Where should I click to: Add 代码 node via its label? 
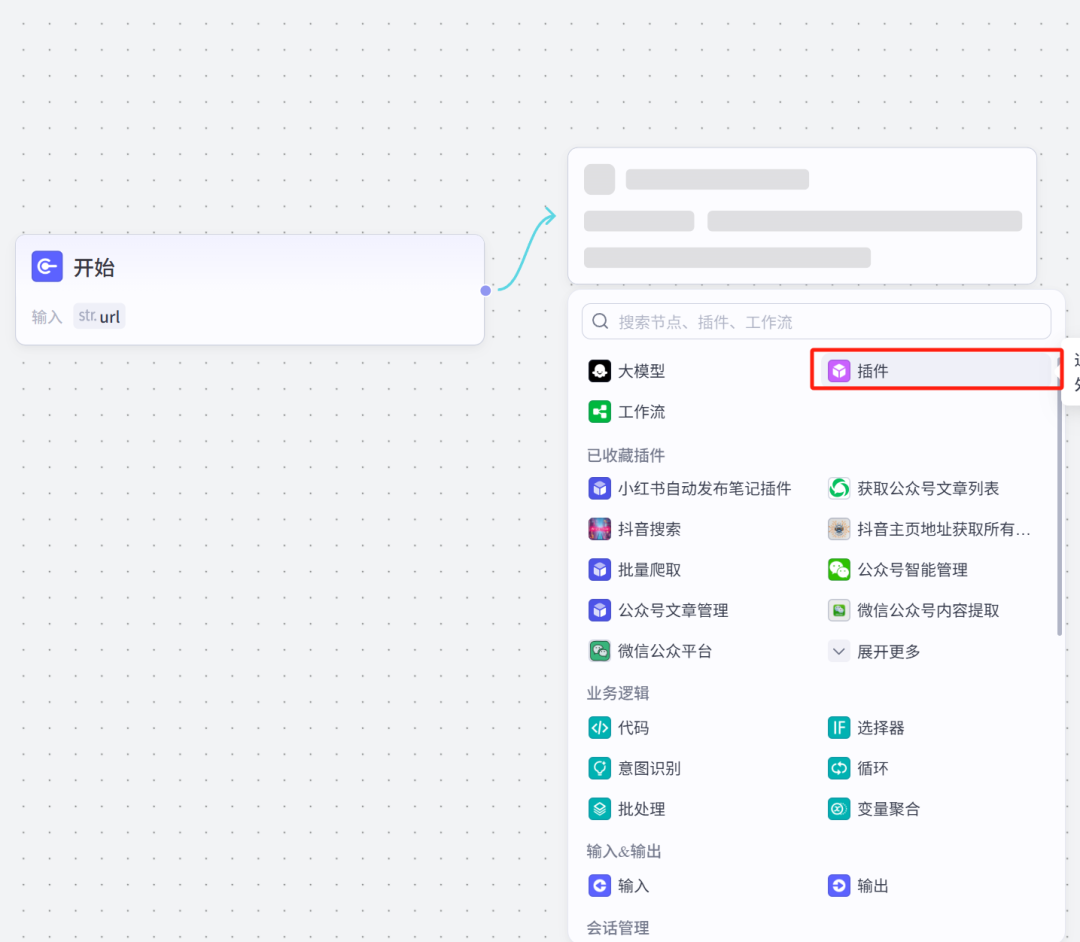pos(634,728)
